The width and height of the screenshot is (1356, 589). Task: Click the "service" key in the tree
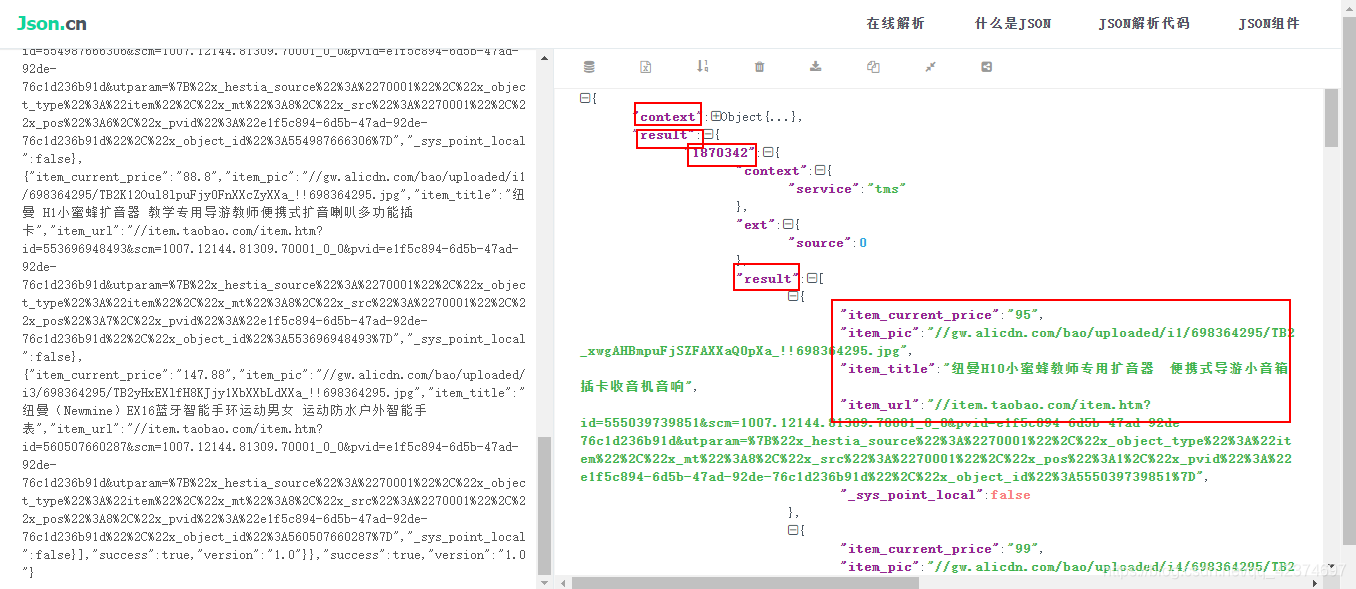824,189
